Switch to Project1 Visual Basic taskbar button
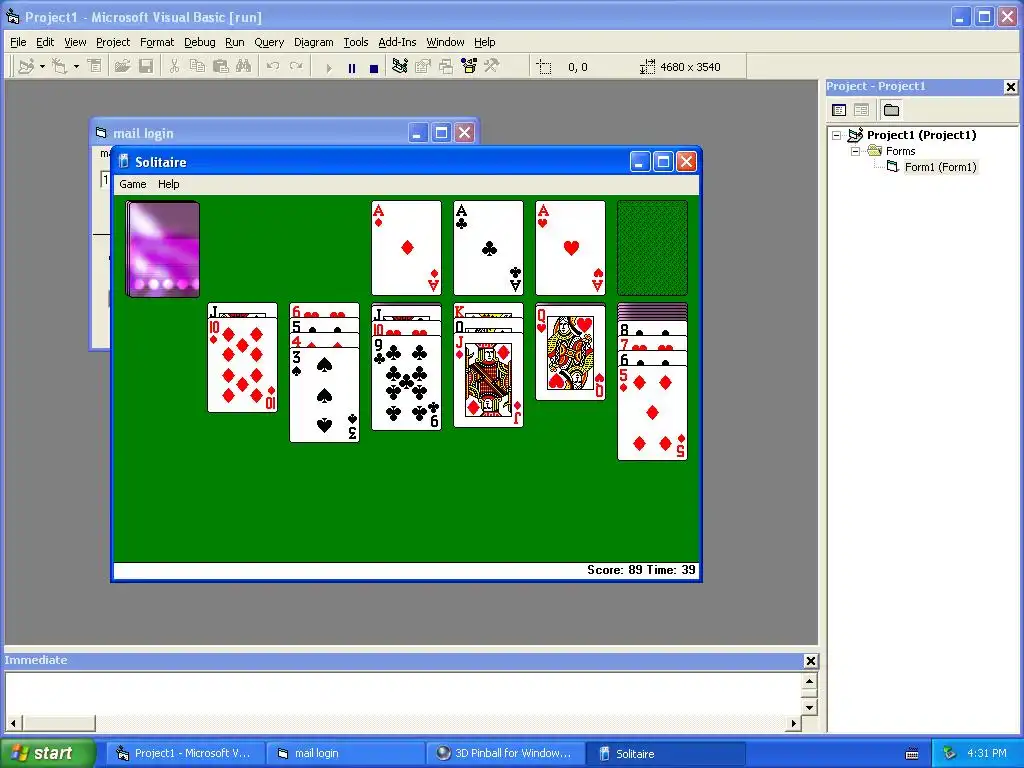1024x768 pixels. tap(185, 754)
